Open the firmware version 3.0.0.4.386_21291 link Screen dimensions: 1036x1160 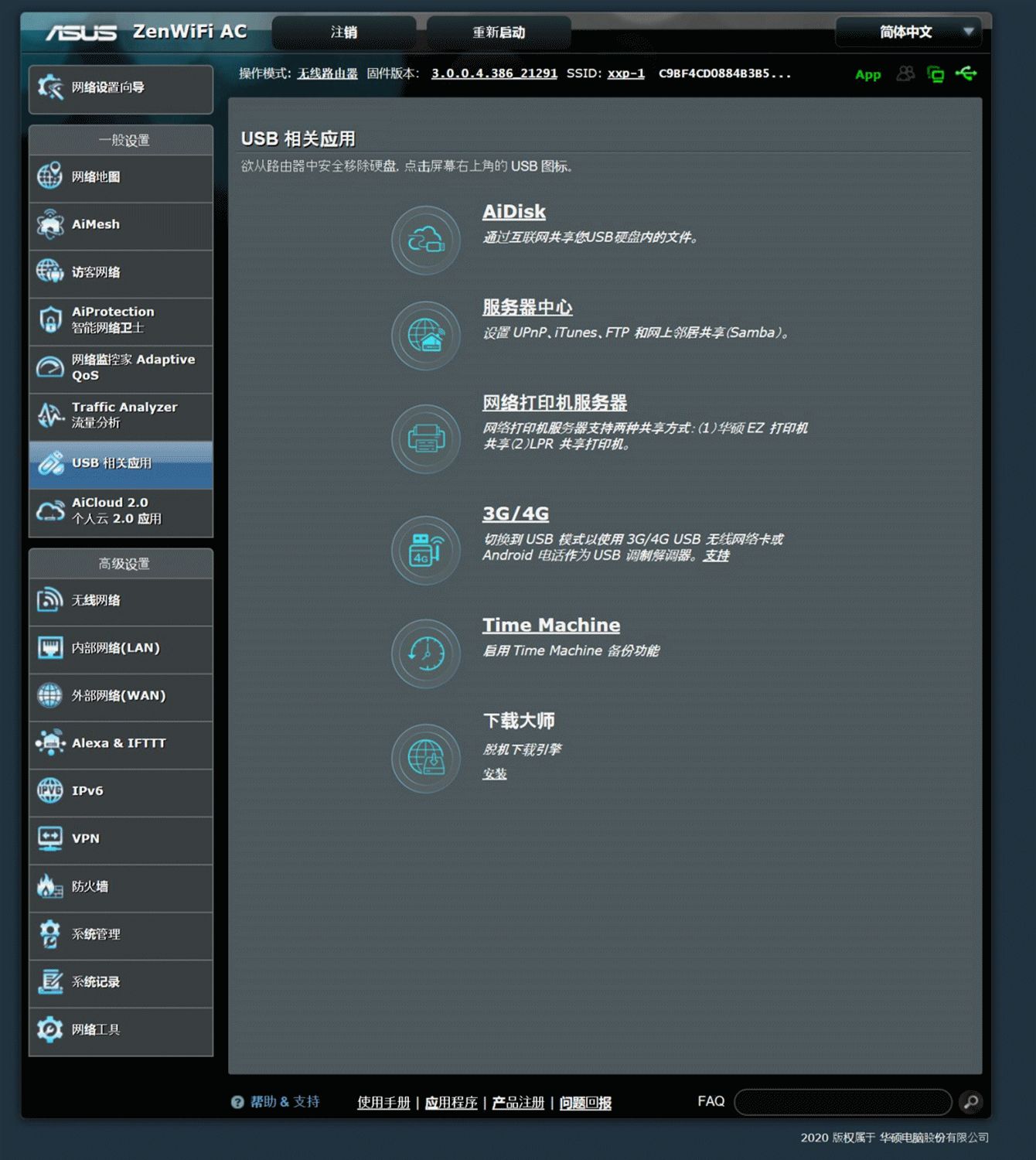pos(494,73)
